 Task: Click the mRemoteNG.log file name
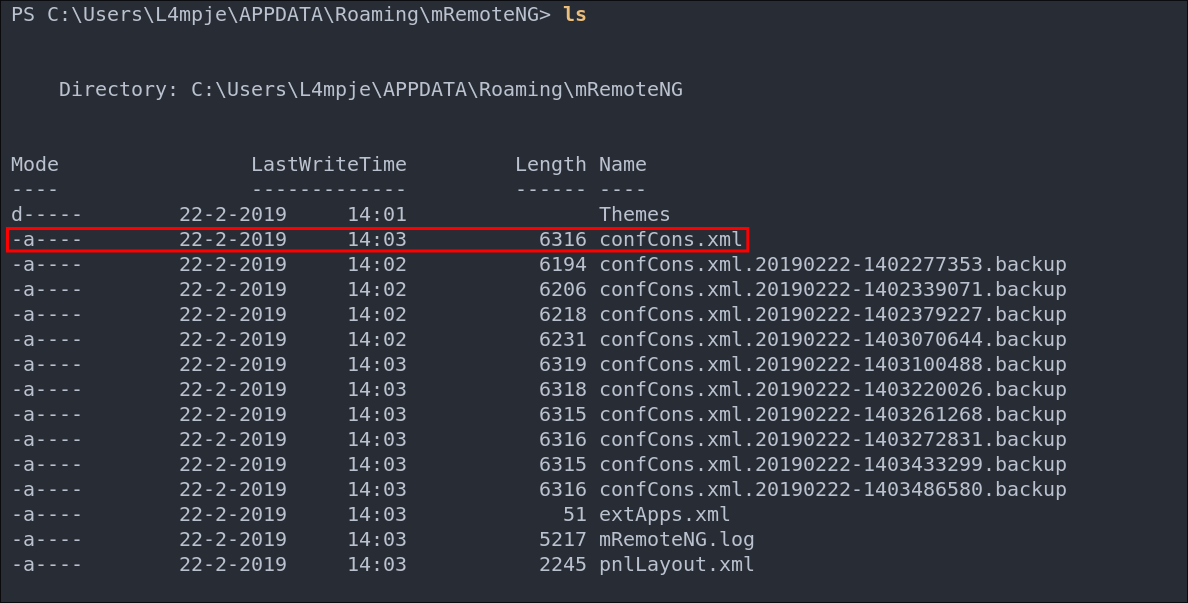[x=677, y=539]
